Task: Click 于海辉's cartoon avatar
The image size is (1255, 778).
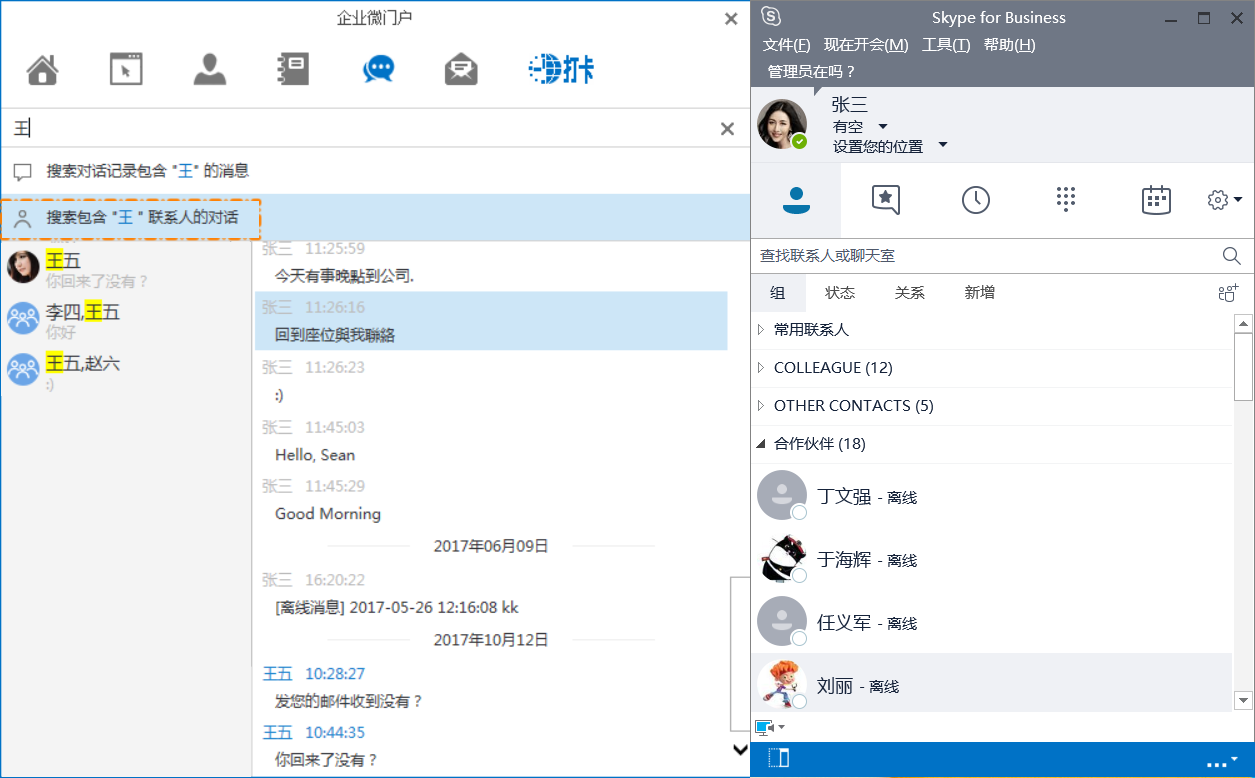Action: point(782,559)
